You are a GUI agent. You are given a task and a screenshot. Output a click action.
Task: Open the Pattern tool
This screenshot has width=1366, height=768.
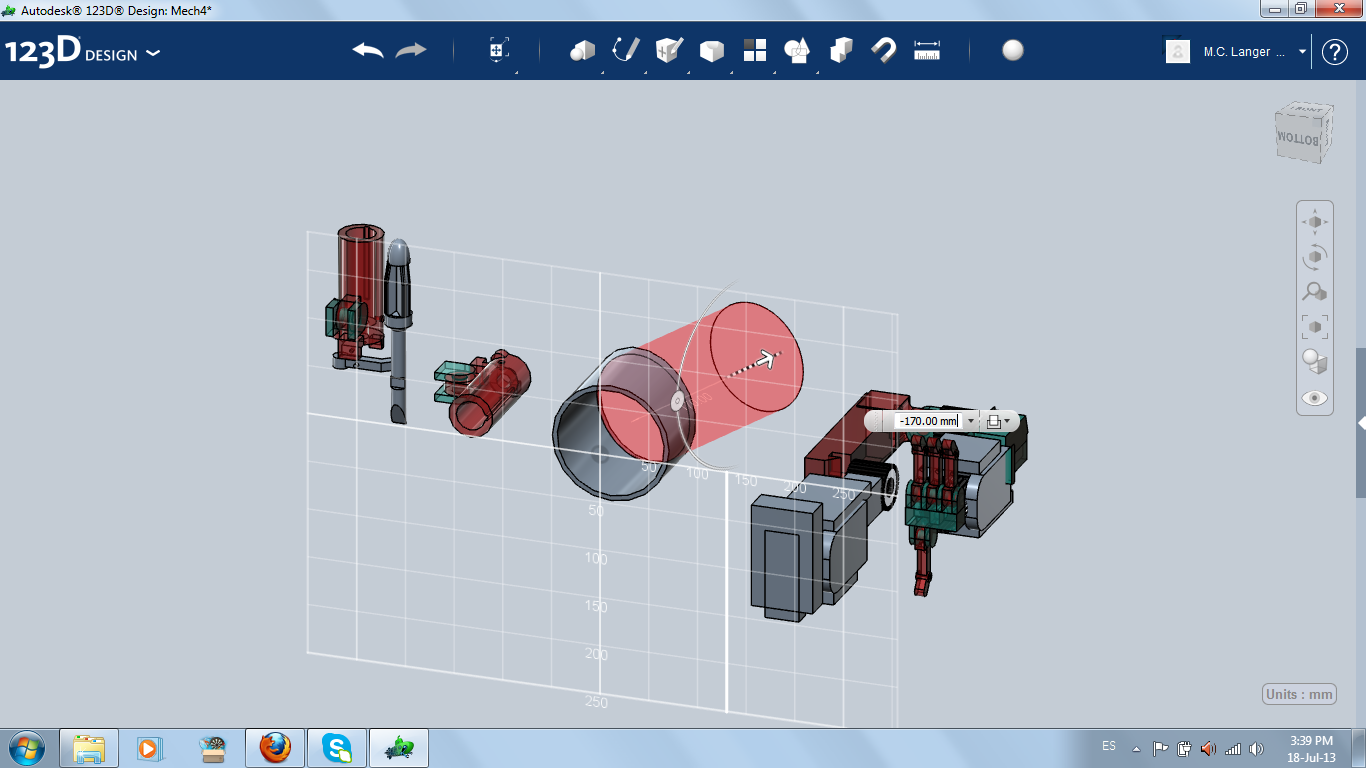(x=754, y=50)
